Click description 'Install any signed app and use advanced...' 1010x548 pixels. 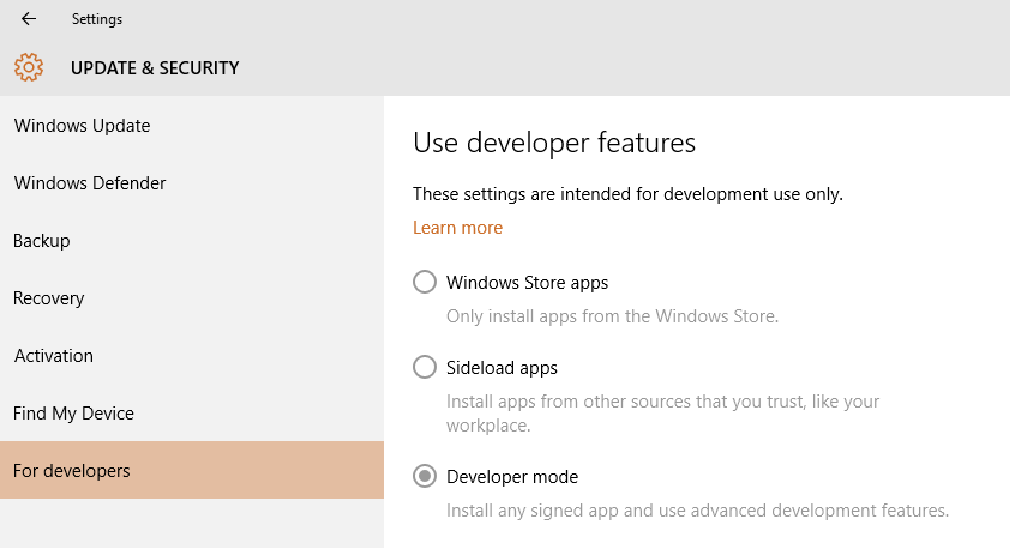pos(698,511)
